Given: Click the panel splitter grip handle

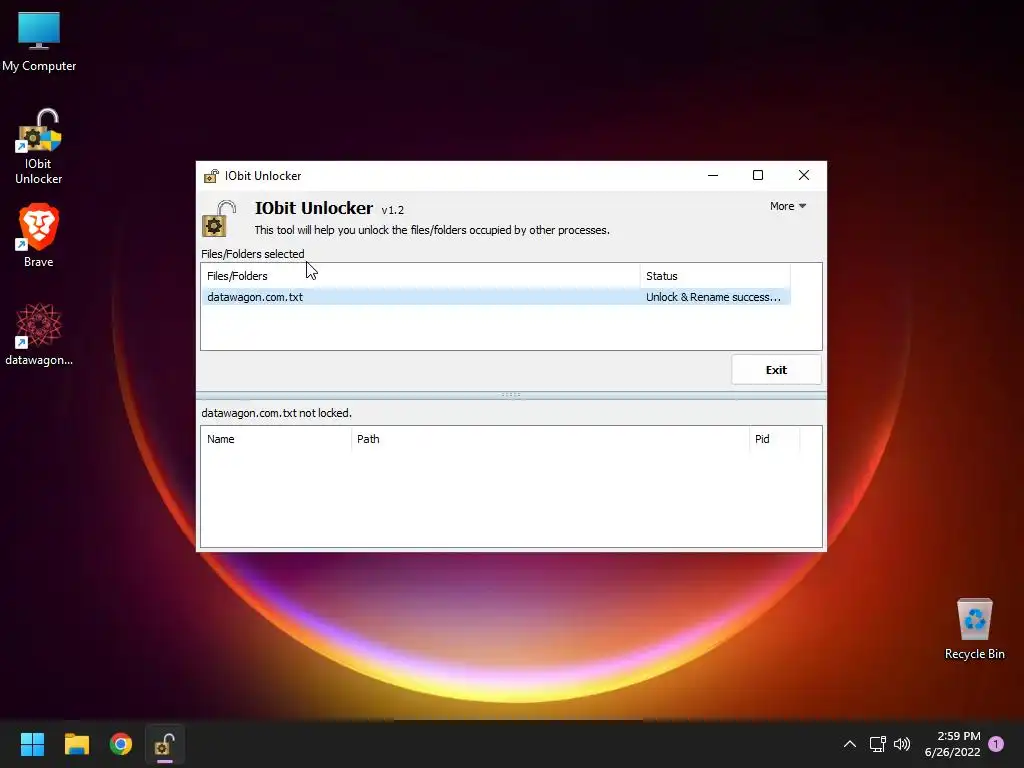Looking at the screenshot, I should pyautogui.click(x=511, y=395).
